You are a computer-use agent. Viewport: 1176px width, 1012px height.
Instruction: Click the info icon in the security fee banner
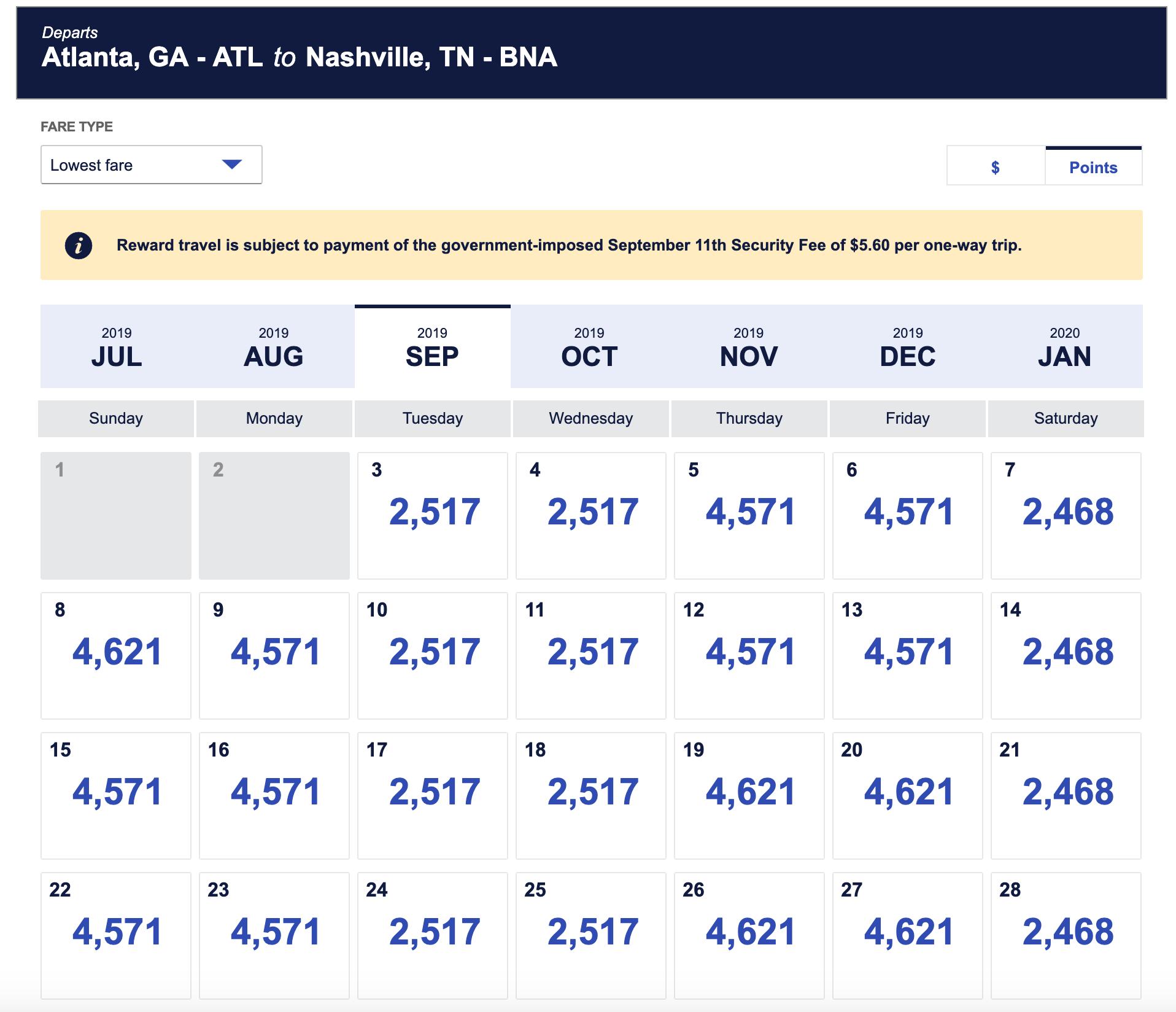click(79, 246)
